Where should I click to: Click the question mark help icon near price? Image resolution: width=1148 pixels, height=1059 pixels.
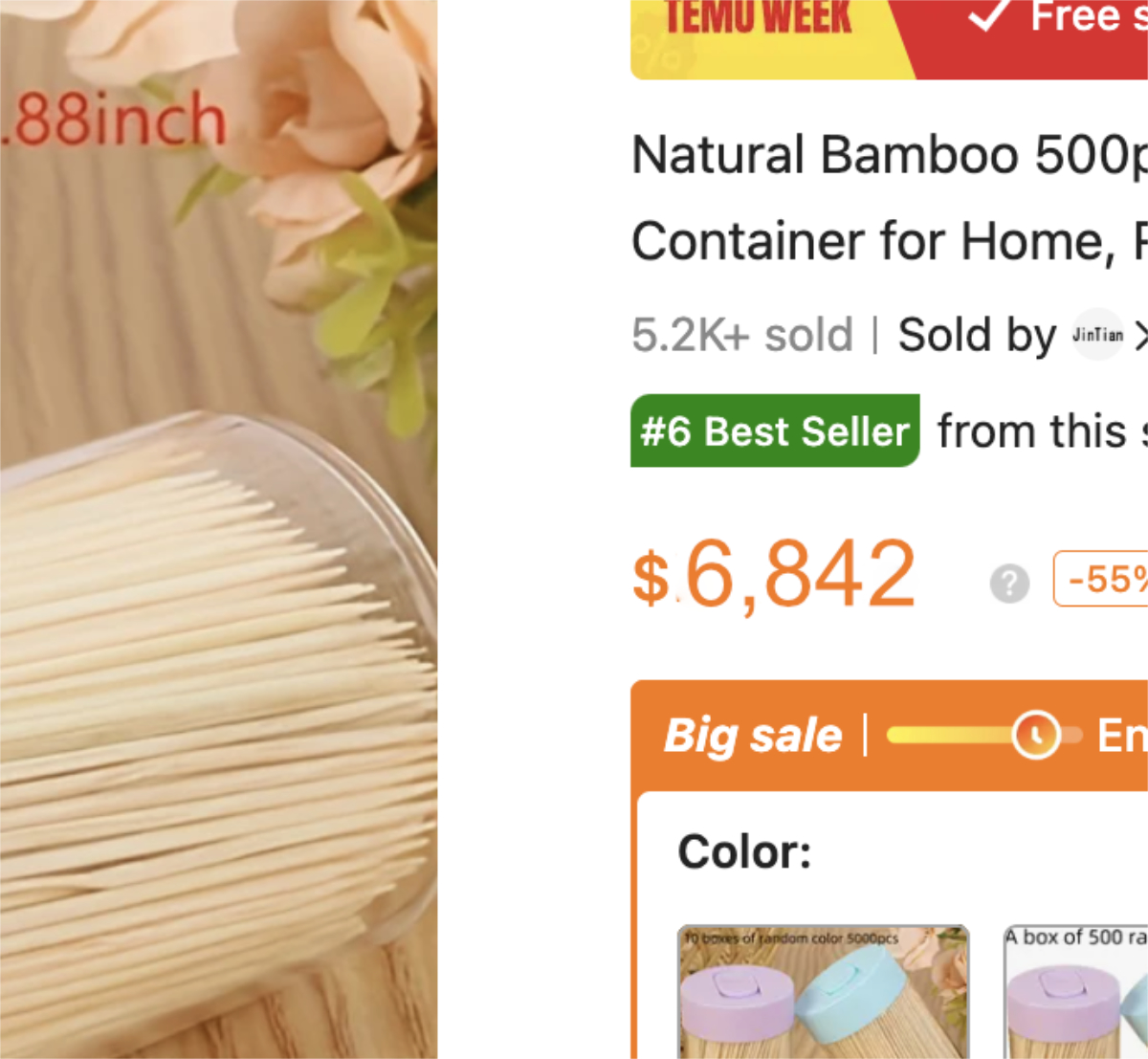1009,583
